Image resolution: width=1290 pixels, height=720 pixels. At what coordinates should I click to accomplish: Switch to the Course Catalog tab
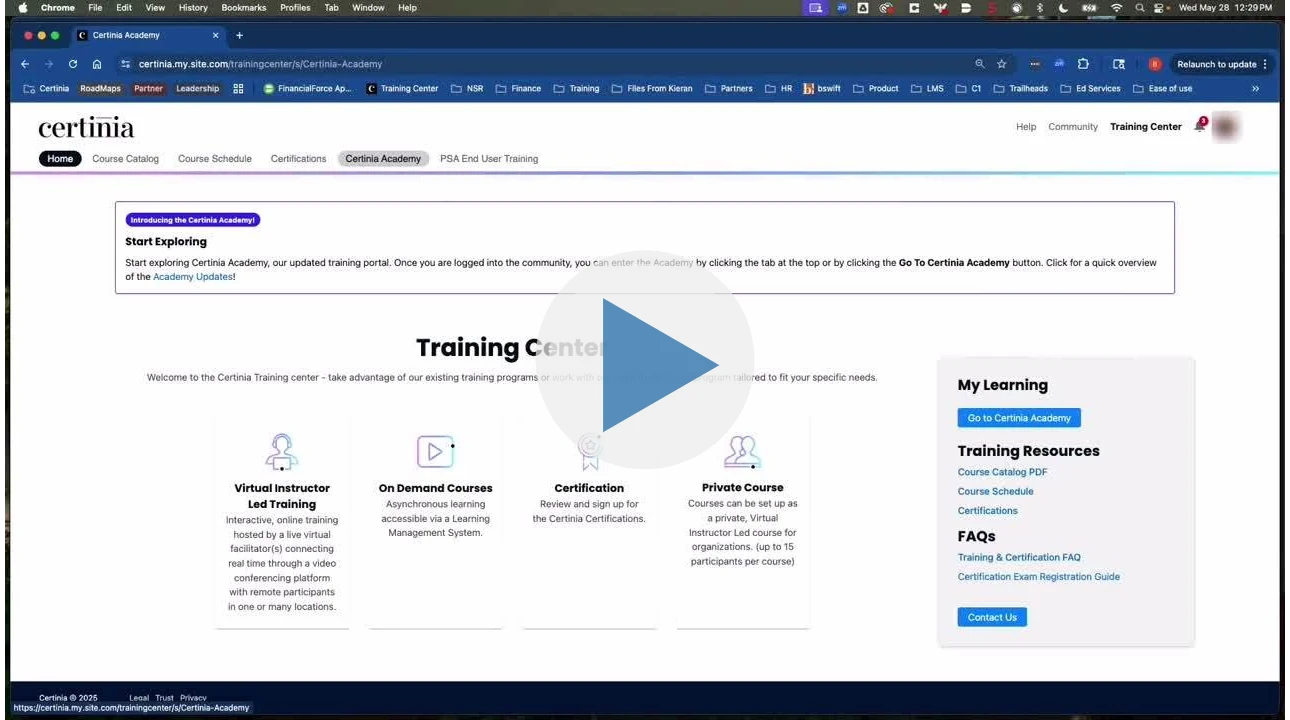[x=125, y=159]
